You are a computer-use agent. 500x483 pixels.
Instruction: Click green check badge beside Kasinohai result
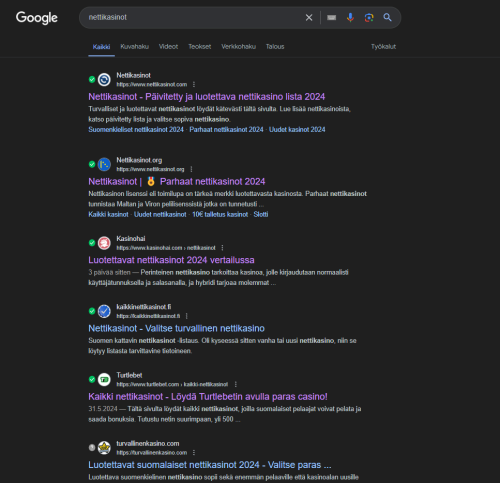pyautogui.click(x=92, y=243)
